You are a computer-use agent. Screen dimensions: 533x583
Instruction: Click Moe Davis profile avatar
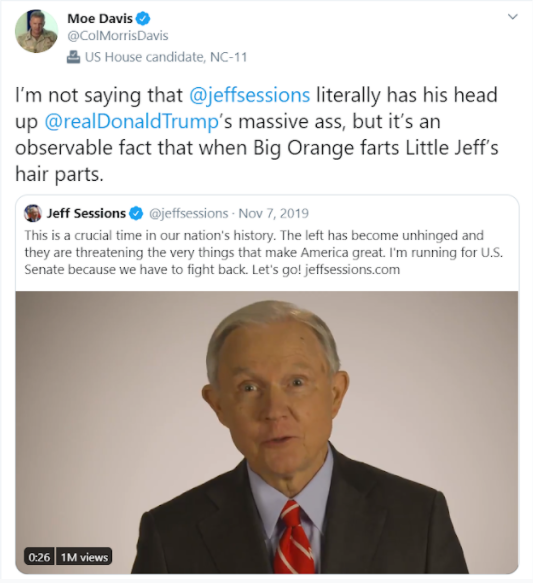[x=36, y=31]
